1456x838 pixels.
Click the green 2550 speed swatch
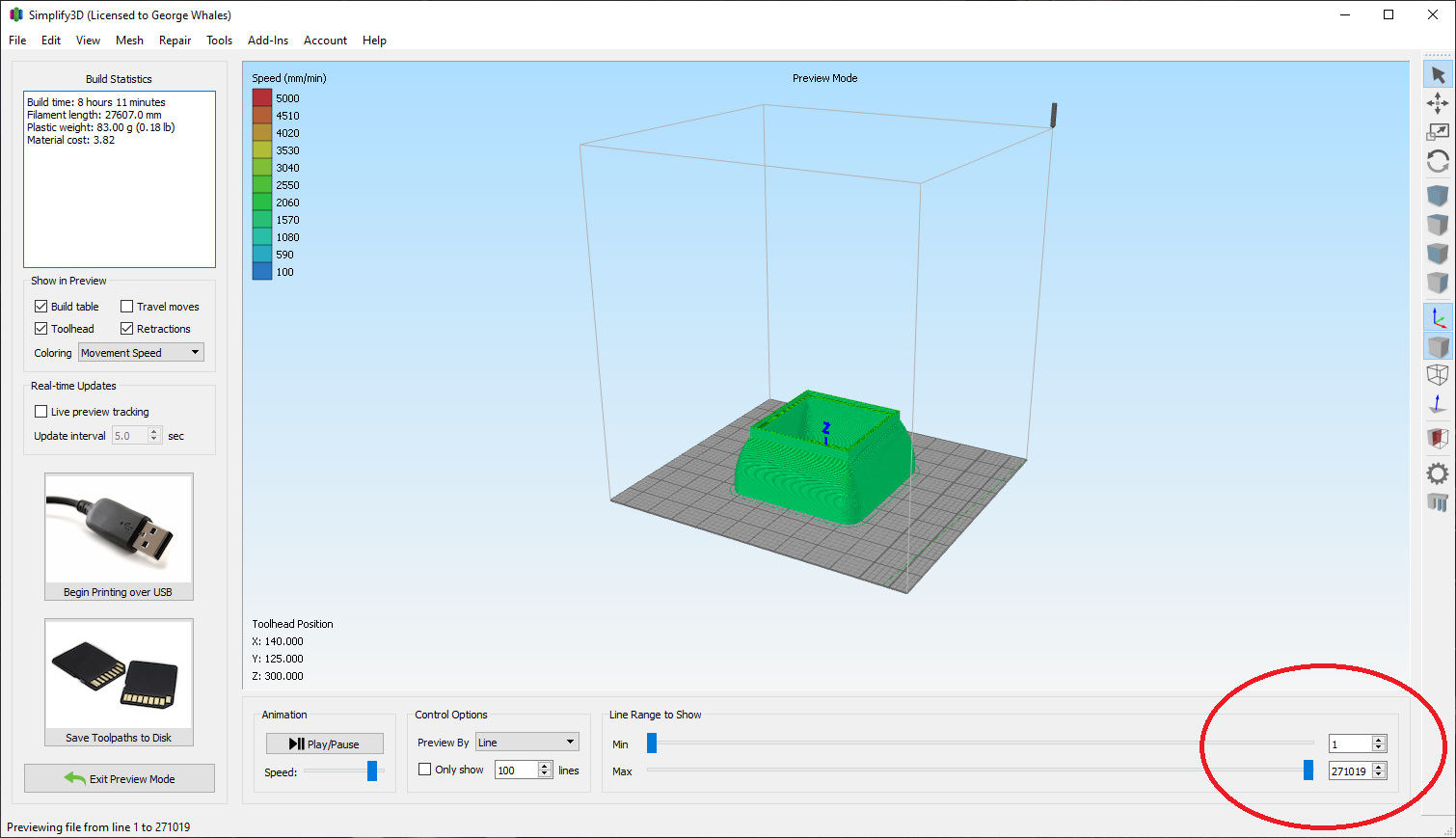click(x=262, y=184)
